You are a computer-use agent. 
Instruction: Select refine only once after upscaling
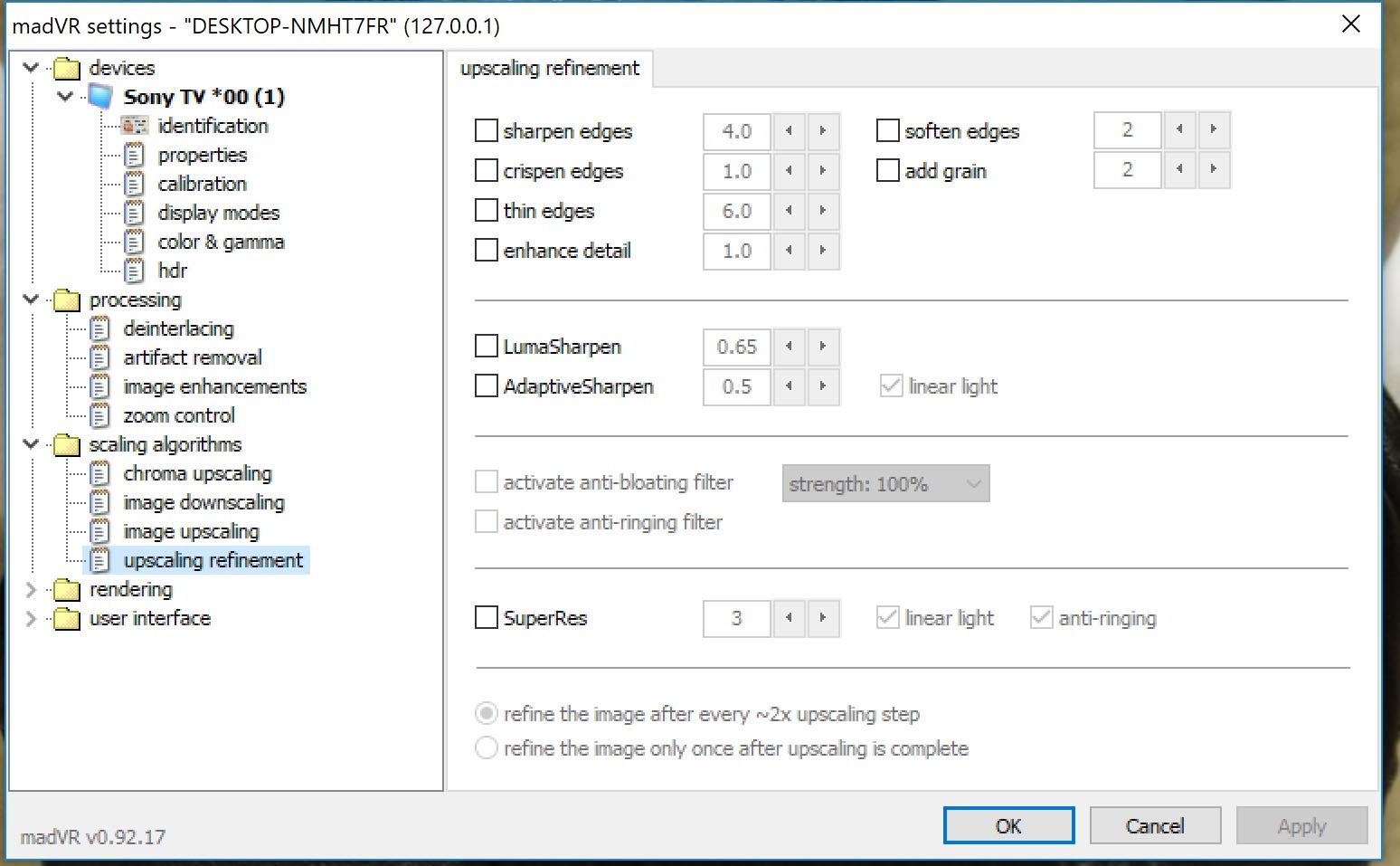coord(487,747)
